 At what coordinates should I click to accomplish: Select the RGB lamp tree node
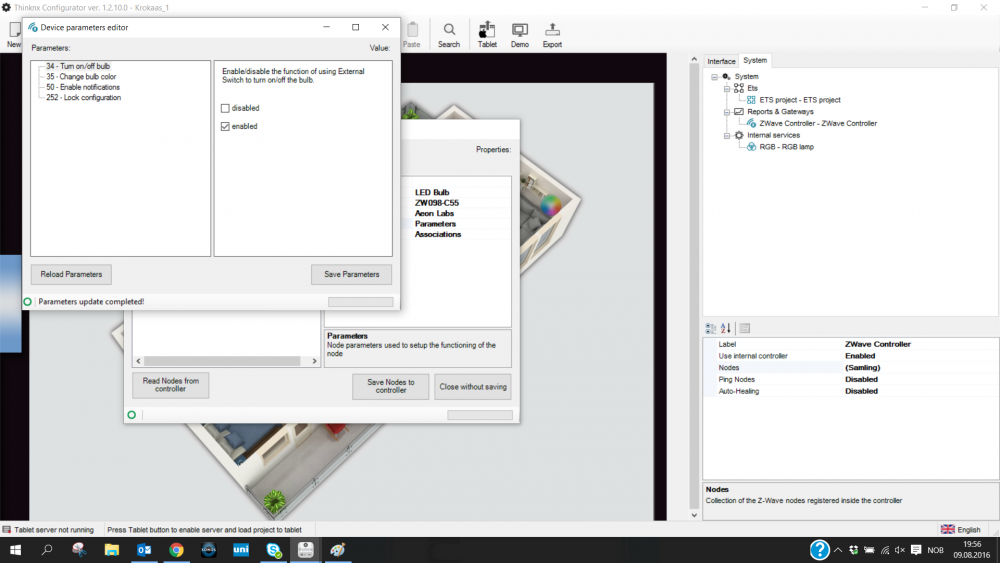[x=786, y=147]
